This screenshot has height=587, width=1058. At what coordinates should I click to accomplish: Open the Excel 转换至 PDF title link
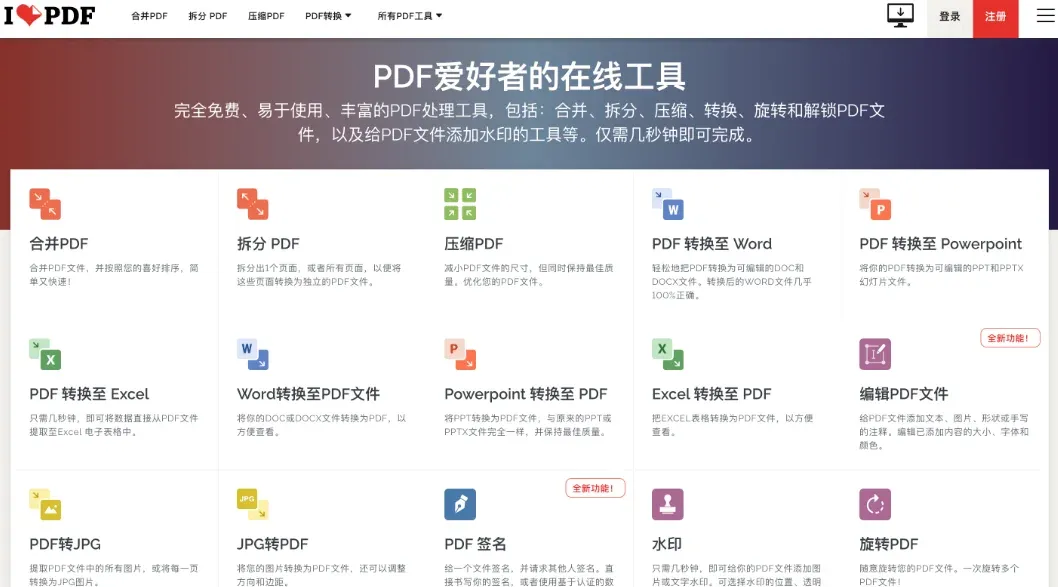711,394
